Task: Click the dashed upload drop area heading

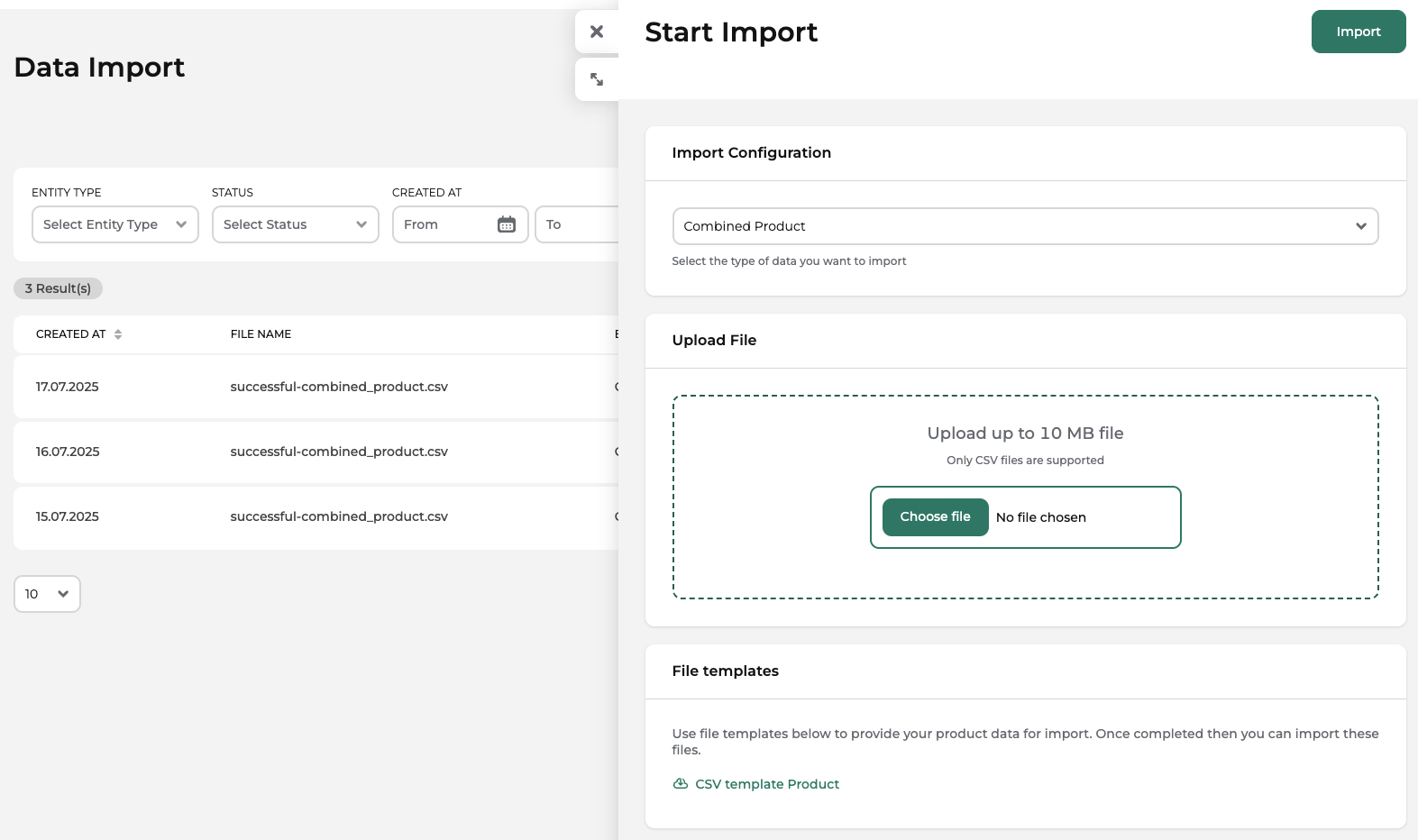Action: tap(1025, 434)
